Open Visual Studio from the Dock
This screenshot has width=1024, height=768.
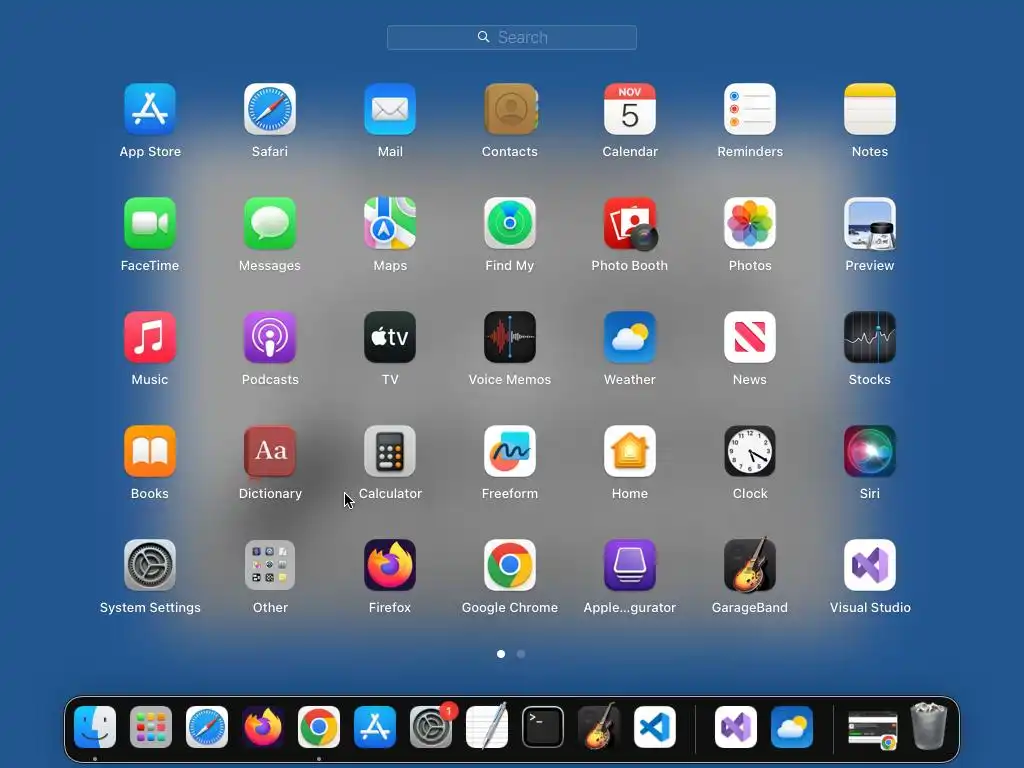[x=736, y=727]
